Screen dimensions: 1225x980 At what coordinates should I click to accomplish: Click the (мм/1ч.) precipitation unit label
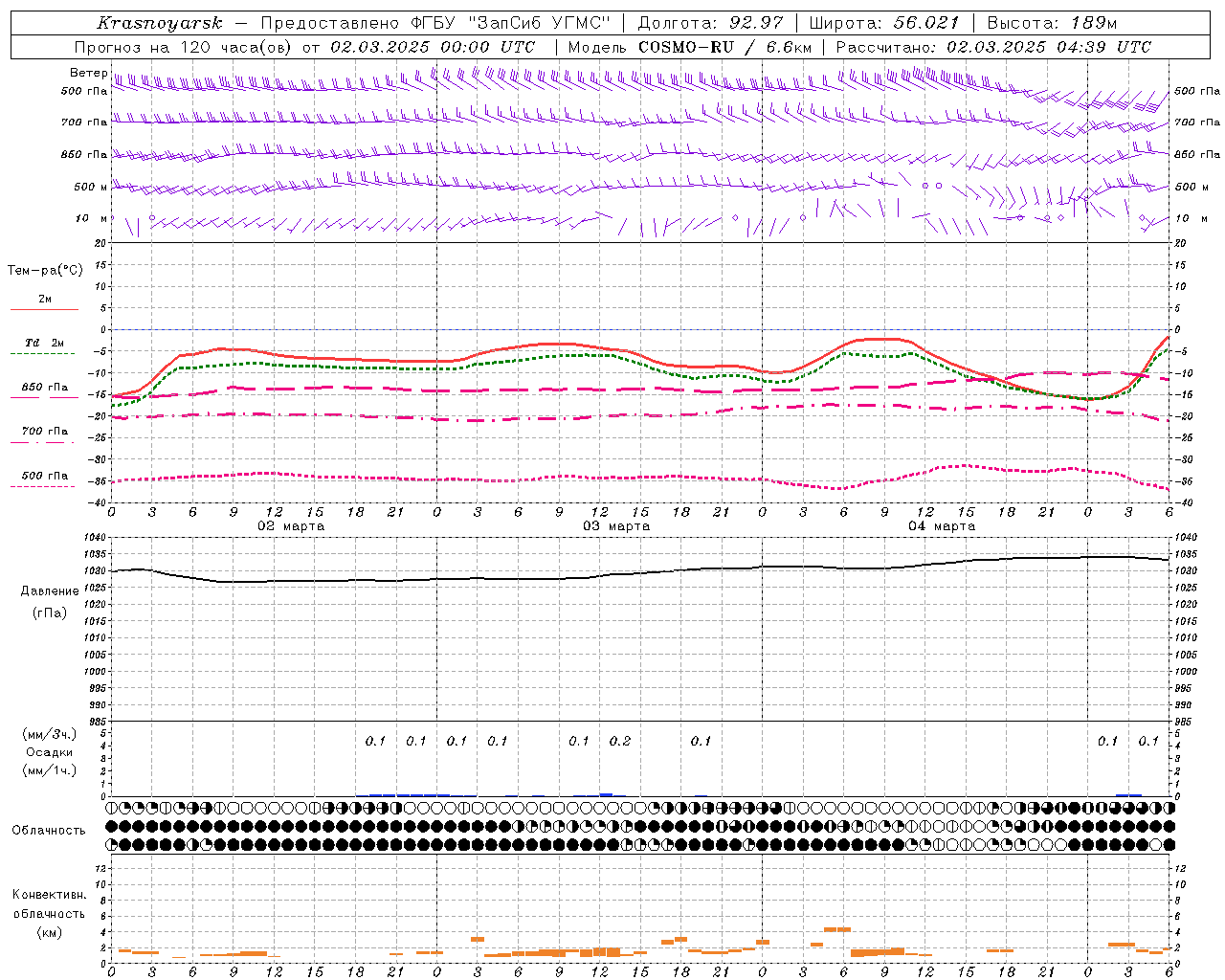click(x=50, y=770)
